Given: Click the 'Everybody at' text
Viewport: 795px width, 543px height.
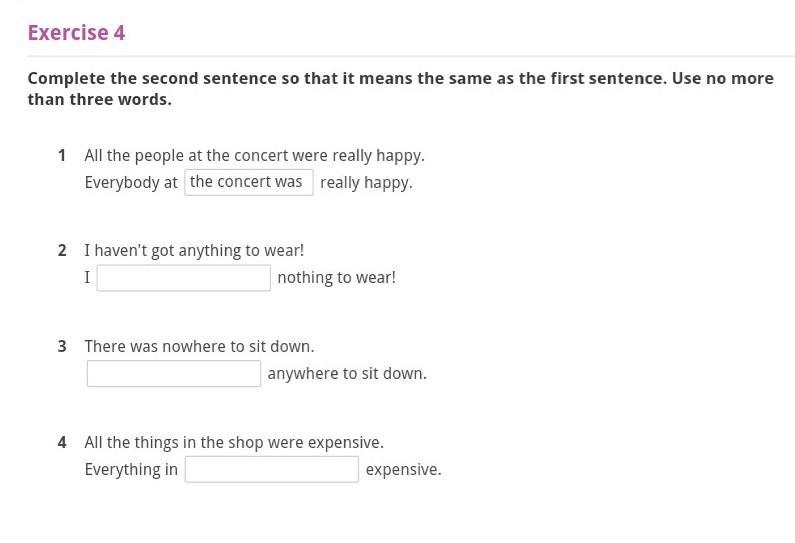Looking at the screenshot, I should click(131, 183).
